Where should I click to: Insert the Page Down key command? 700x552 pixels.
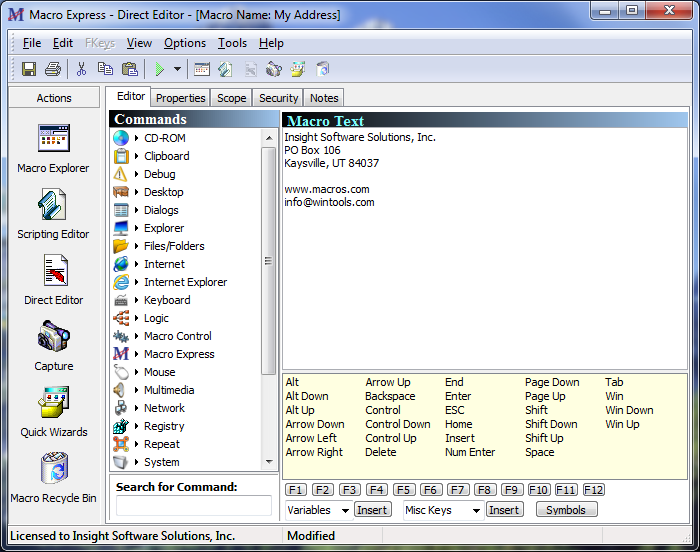[x=552, y=382]
